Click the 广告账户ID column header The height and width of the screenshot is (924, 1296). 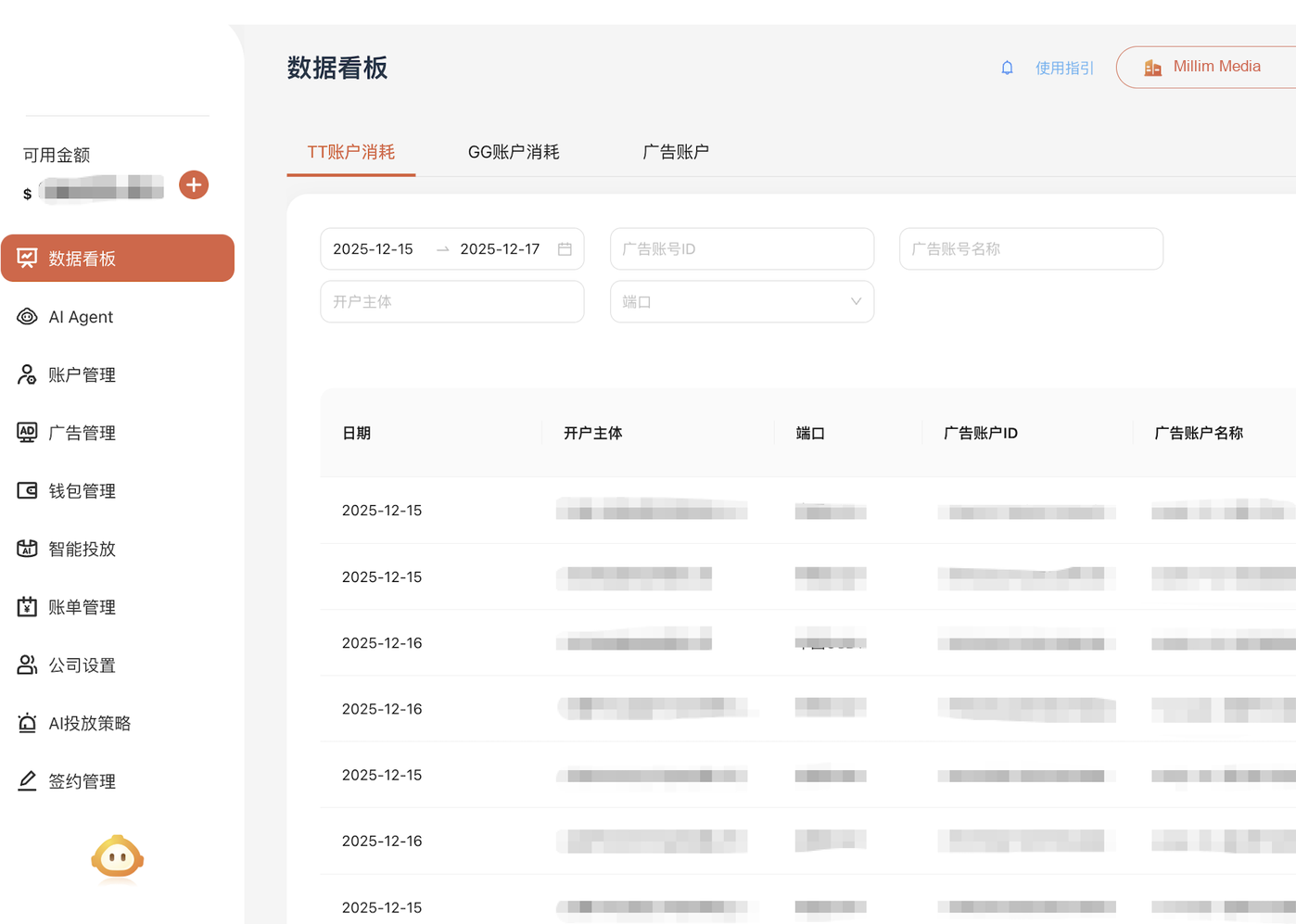coord(981,433)
